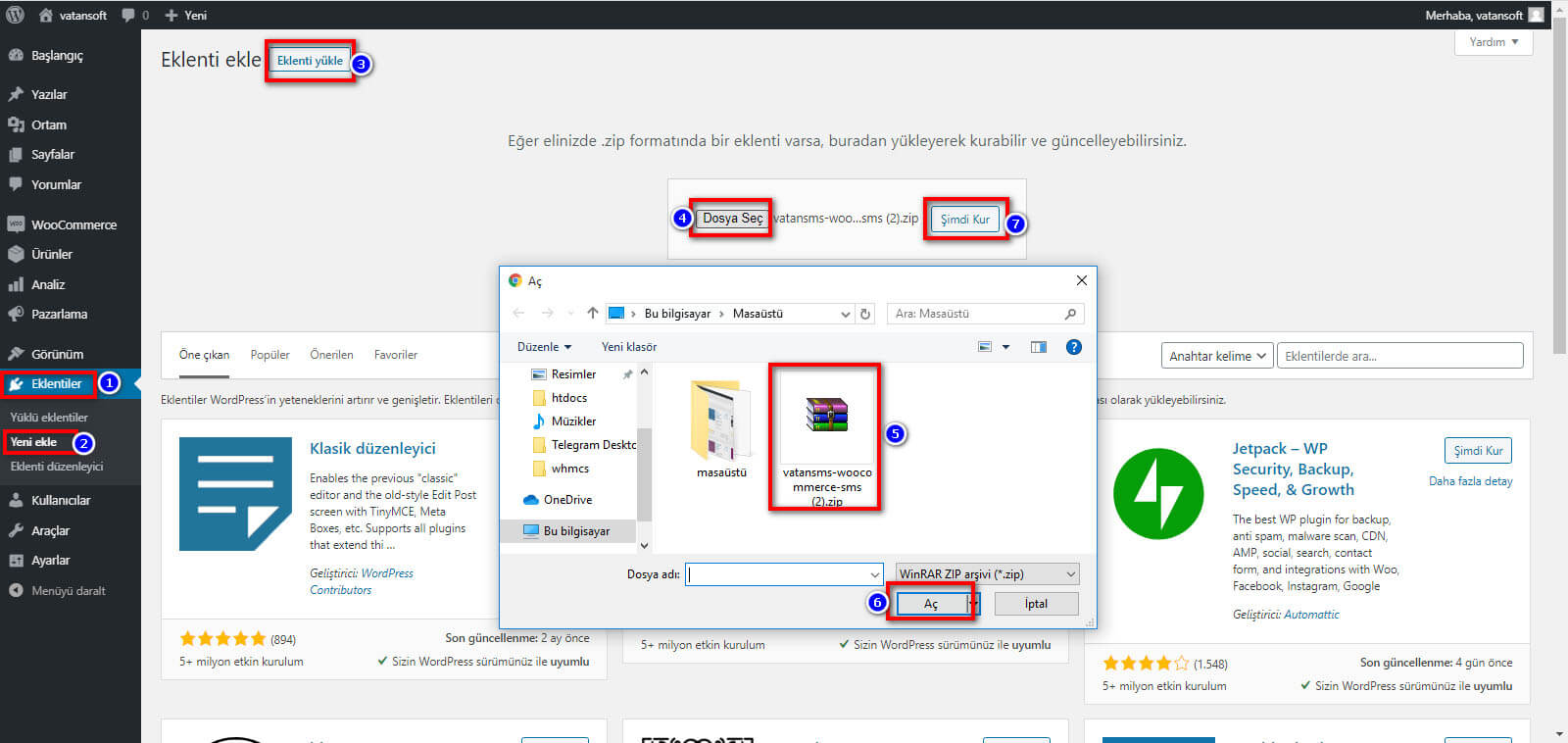1568x743 pixels.
Task: Click the Menüyü daralt collapse icon
Action: 16,590
